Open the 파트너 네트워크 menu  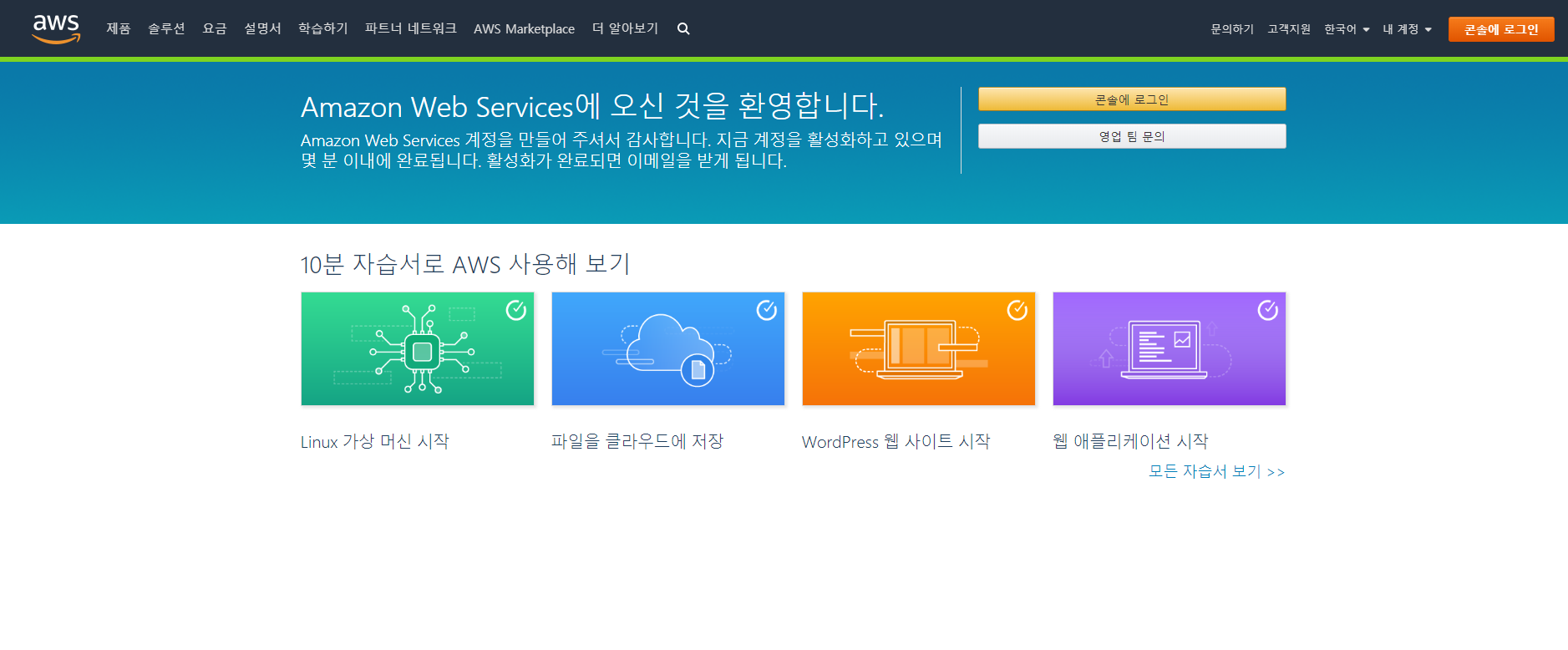click(411, 28)
